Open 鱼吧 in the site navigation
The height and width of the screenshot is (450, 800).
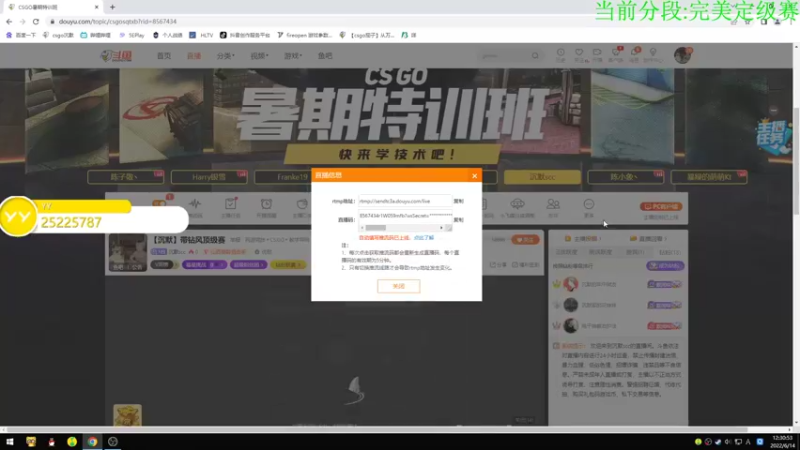tap(325, 56)
